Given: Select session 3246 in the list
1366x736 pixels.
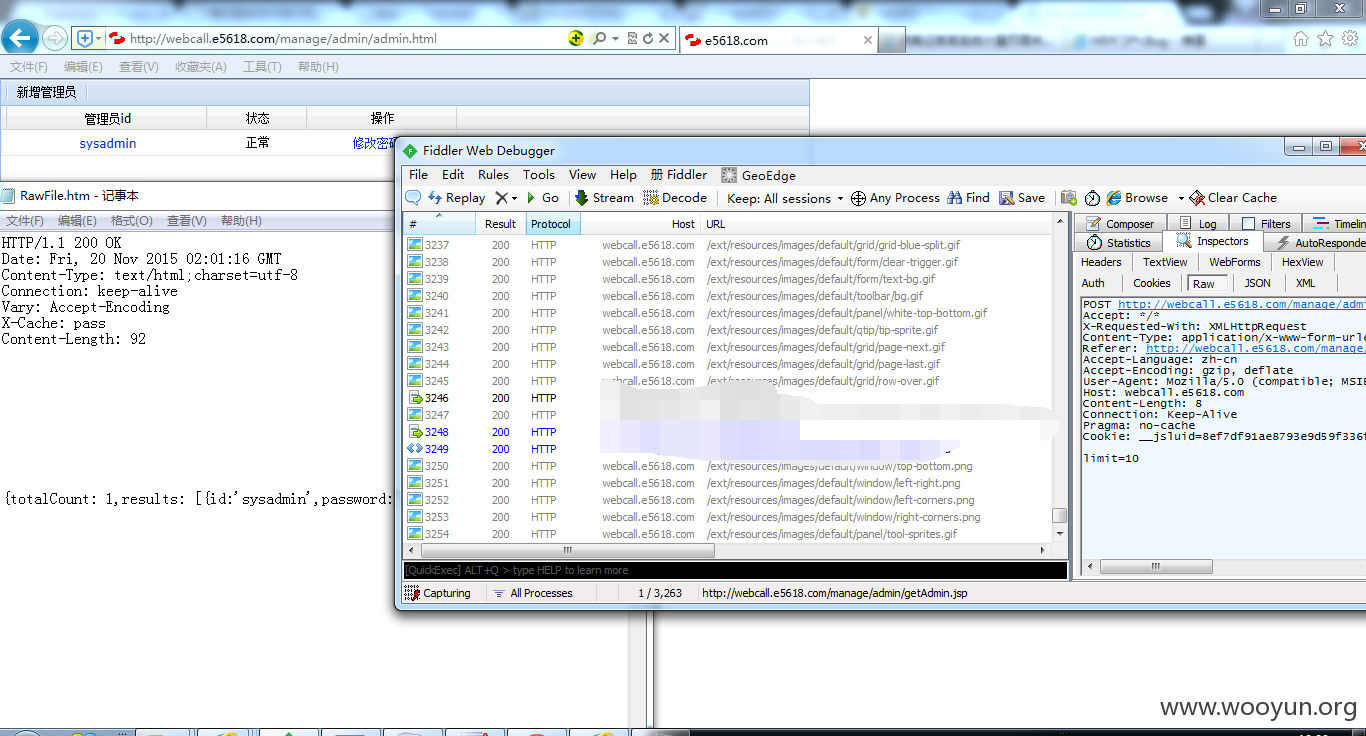Looking at the screenshot, I should point(729,398).
